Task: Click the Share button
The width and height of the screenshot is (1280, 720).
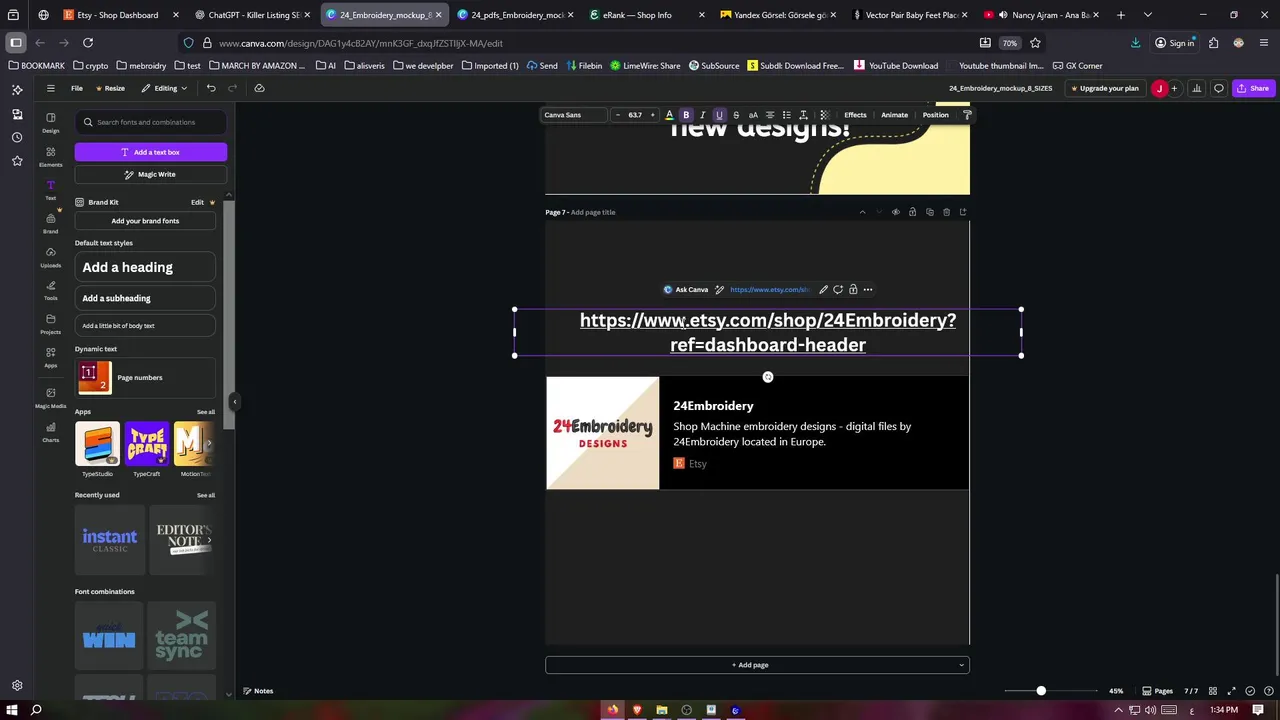Action: pos(1252,88)
